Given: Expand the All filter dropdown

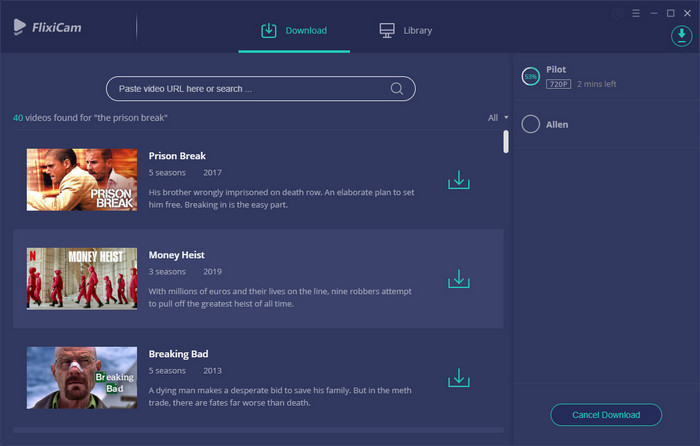Looking at the screenshot, I should pyautogui.click(x=498, y=118).
